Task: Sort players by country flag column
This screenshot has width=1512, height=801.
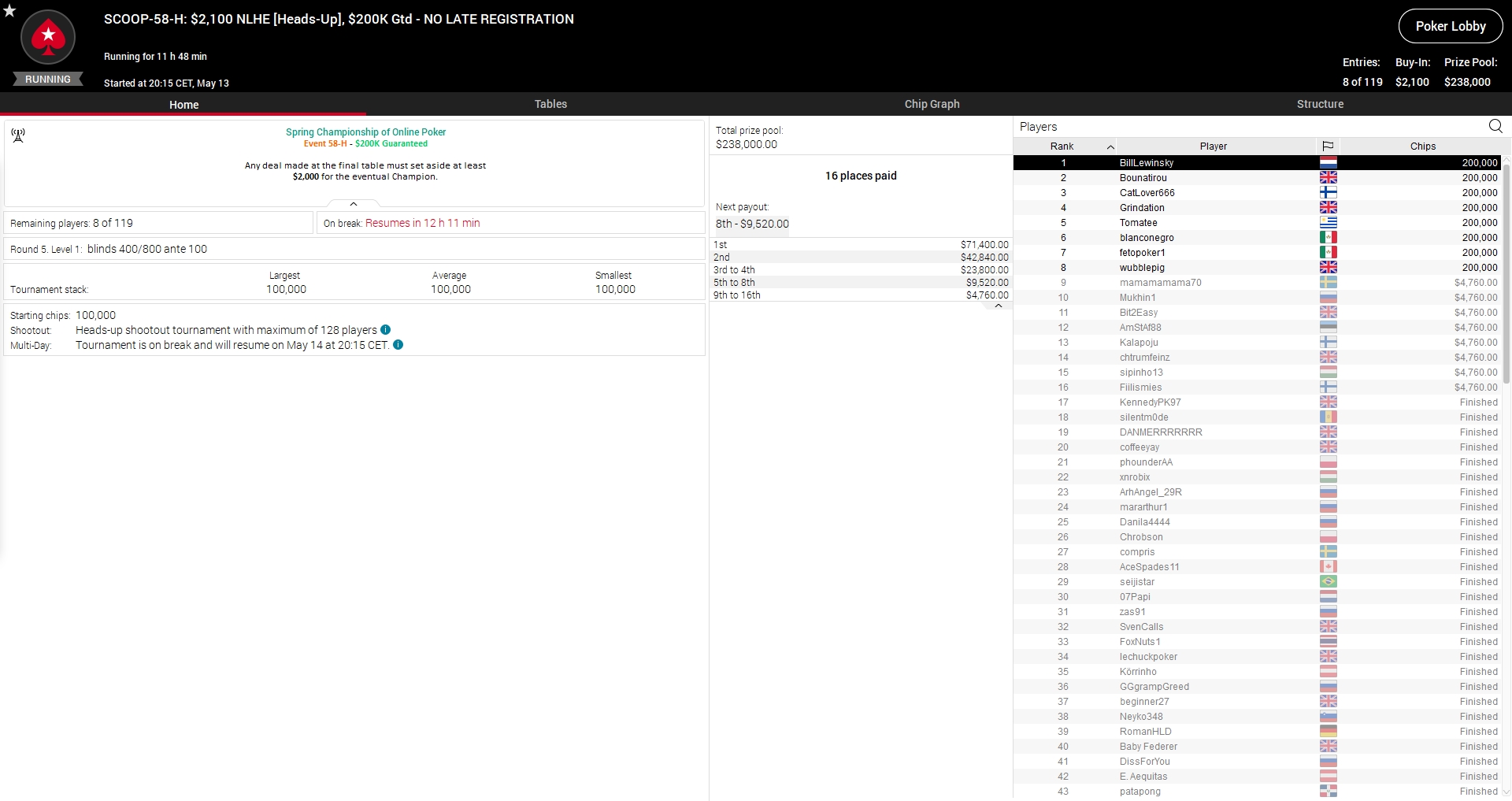Action: point(1328,146)
